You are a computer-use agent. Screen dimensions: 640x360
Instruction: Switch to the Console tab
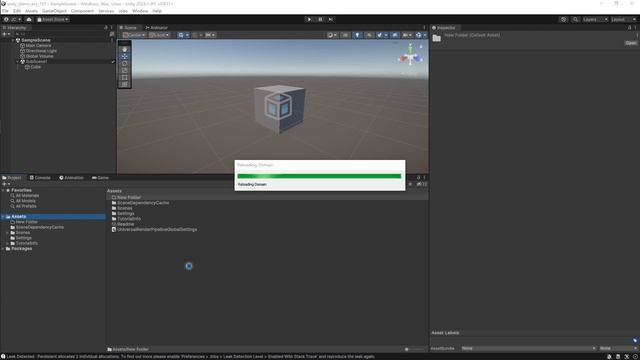tap(40, 178)
